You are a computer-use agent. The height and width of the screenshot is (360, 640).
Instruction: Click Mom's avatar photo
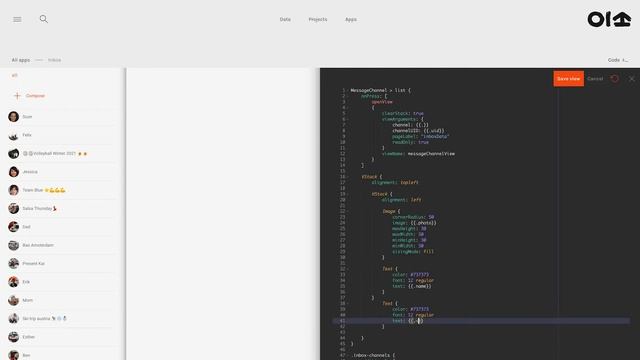click(x=13, y=300)
